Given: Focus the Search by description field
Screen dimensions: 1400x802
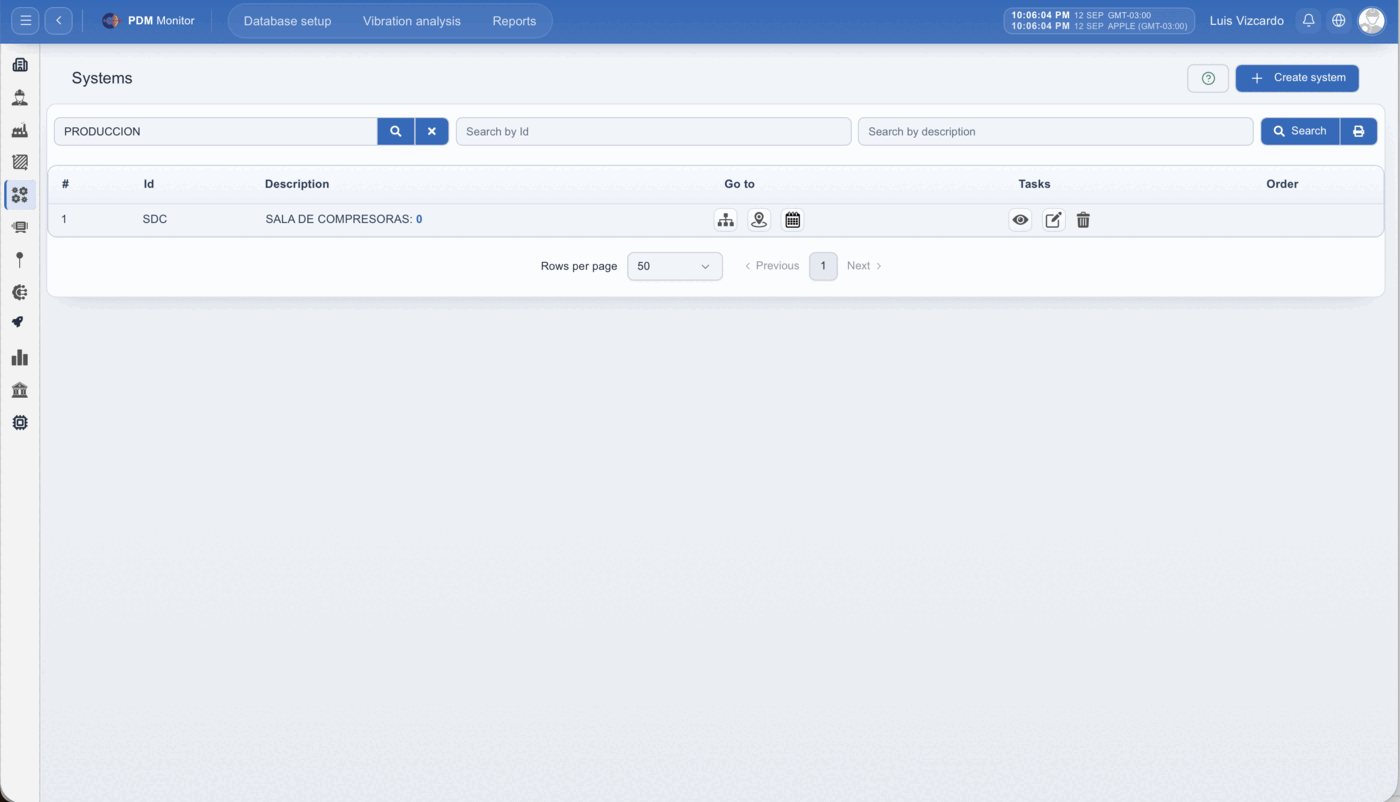Looking at the screenshot, I should point(1055,131).
